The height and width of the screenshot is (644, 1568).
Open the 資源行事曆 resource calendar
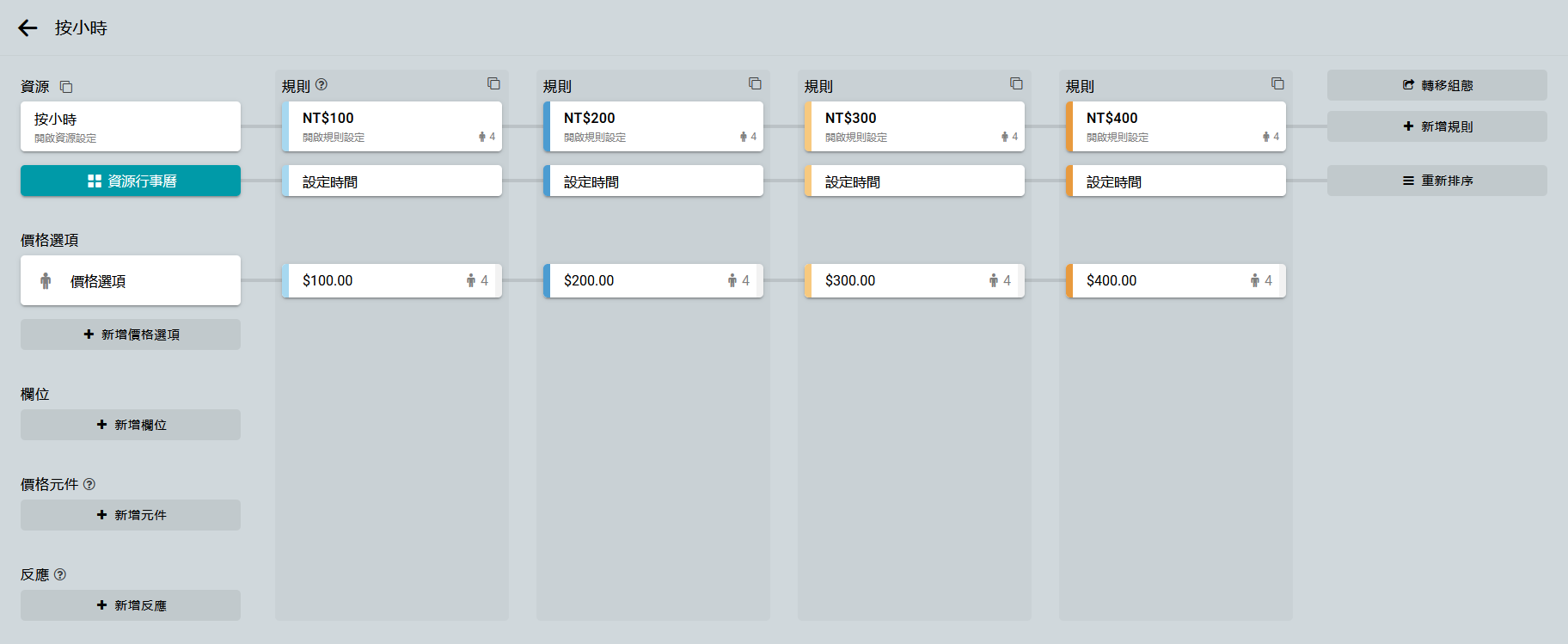[131, 181]
